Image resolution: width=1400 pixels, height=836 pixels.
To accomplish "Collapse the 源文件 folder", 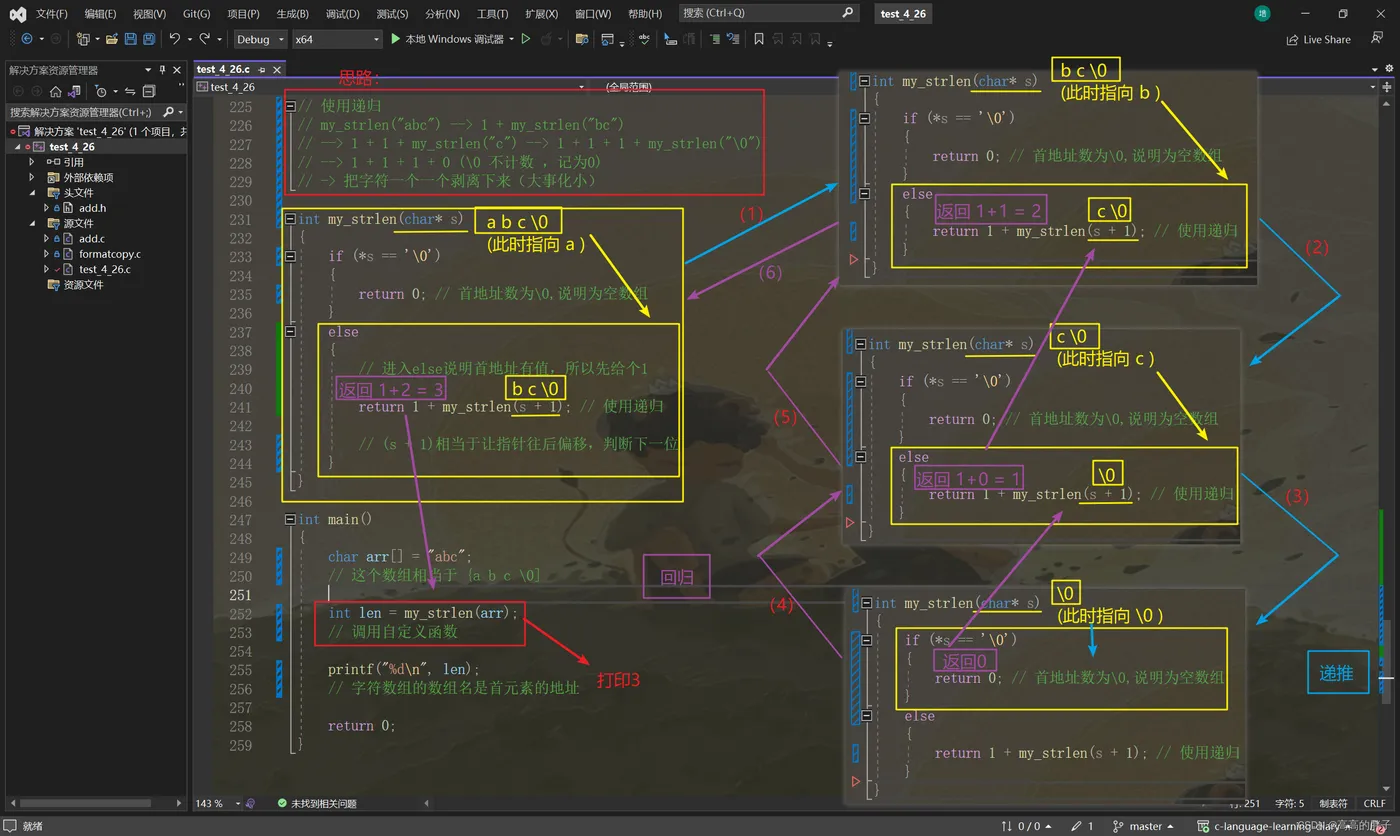I will coord(32,223).
